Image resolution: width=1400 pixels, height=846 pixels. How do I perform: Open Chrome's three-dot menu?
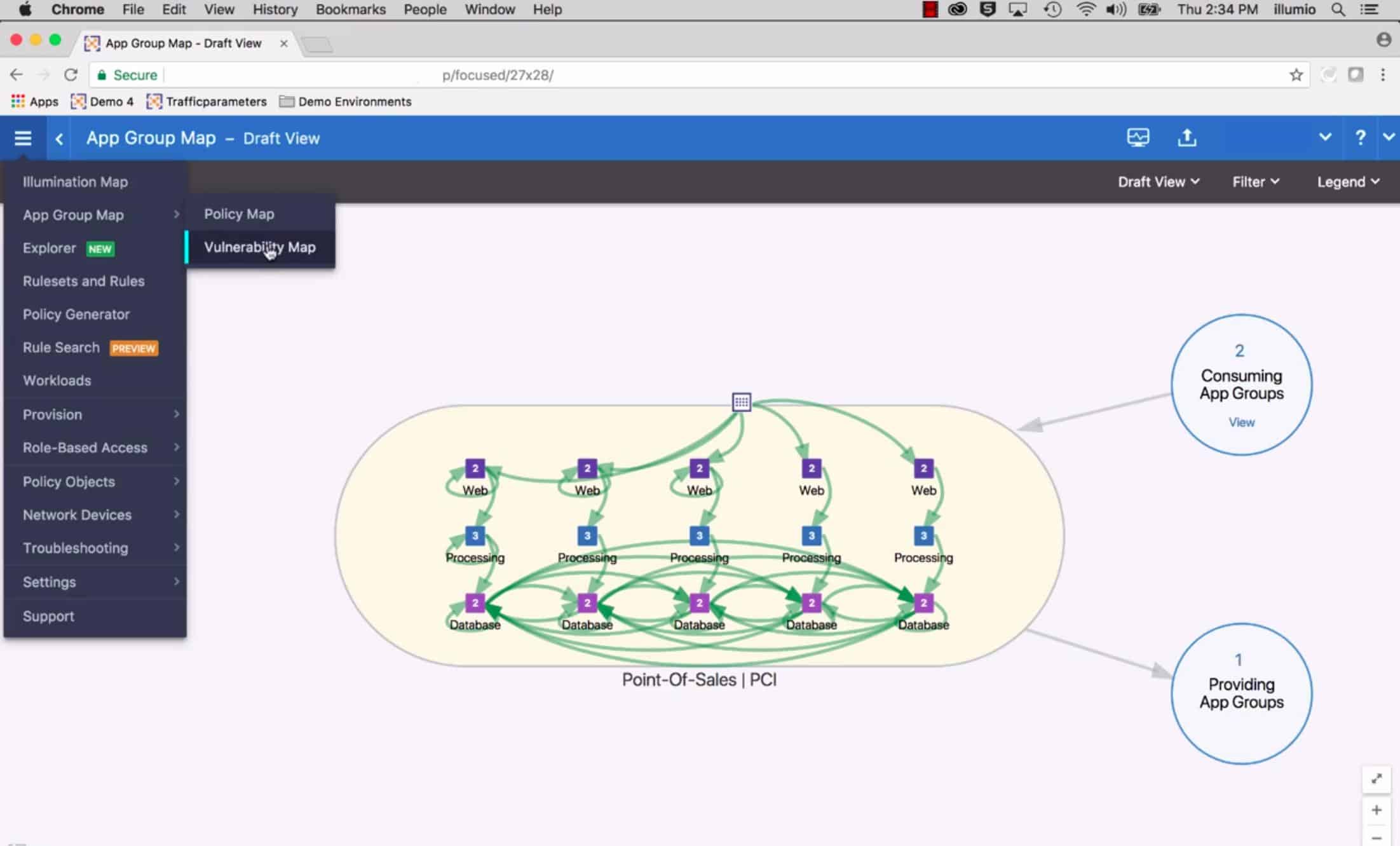click(1383, 75)
